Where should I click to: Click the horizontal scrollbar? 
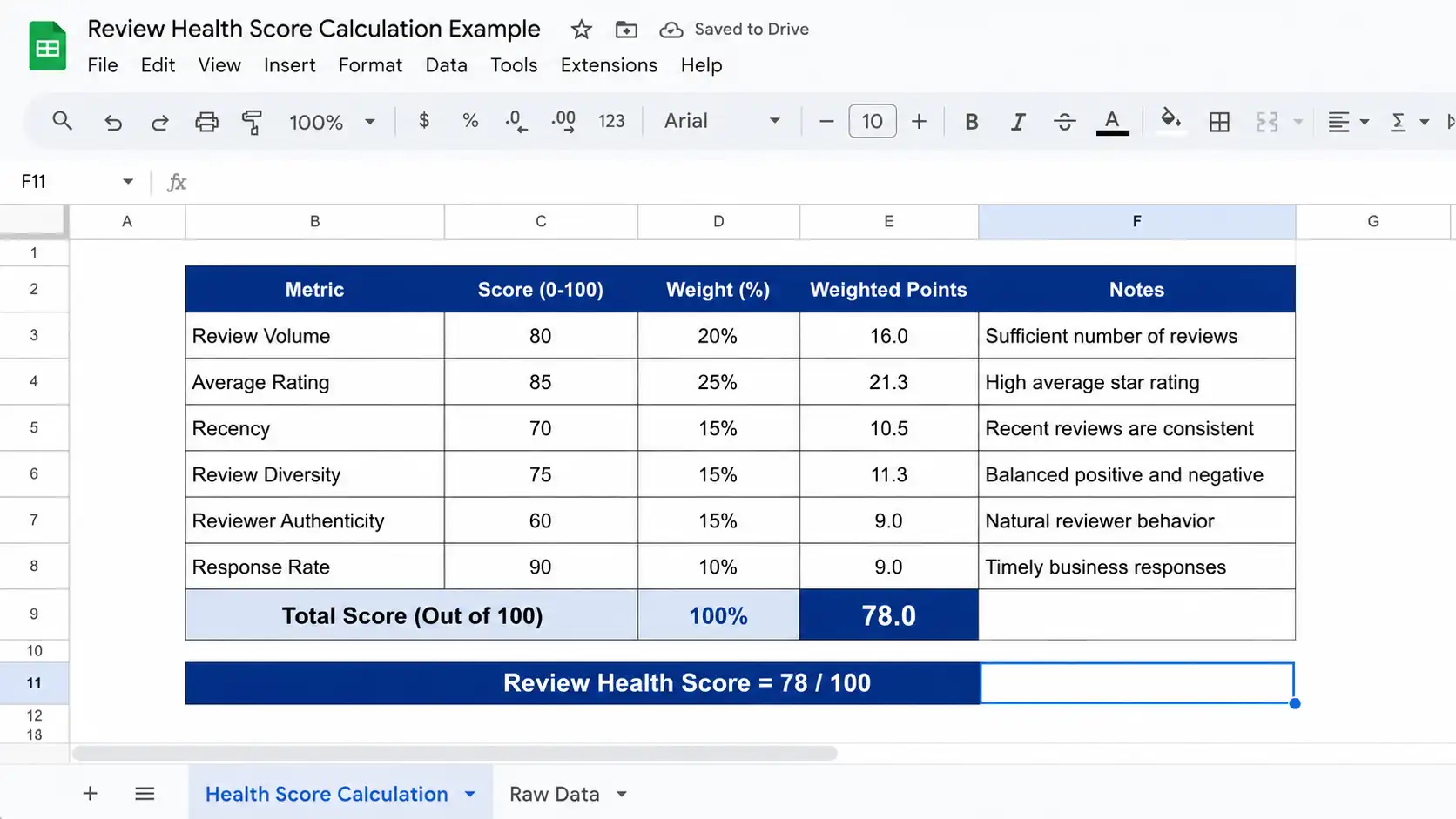[455, 753]
